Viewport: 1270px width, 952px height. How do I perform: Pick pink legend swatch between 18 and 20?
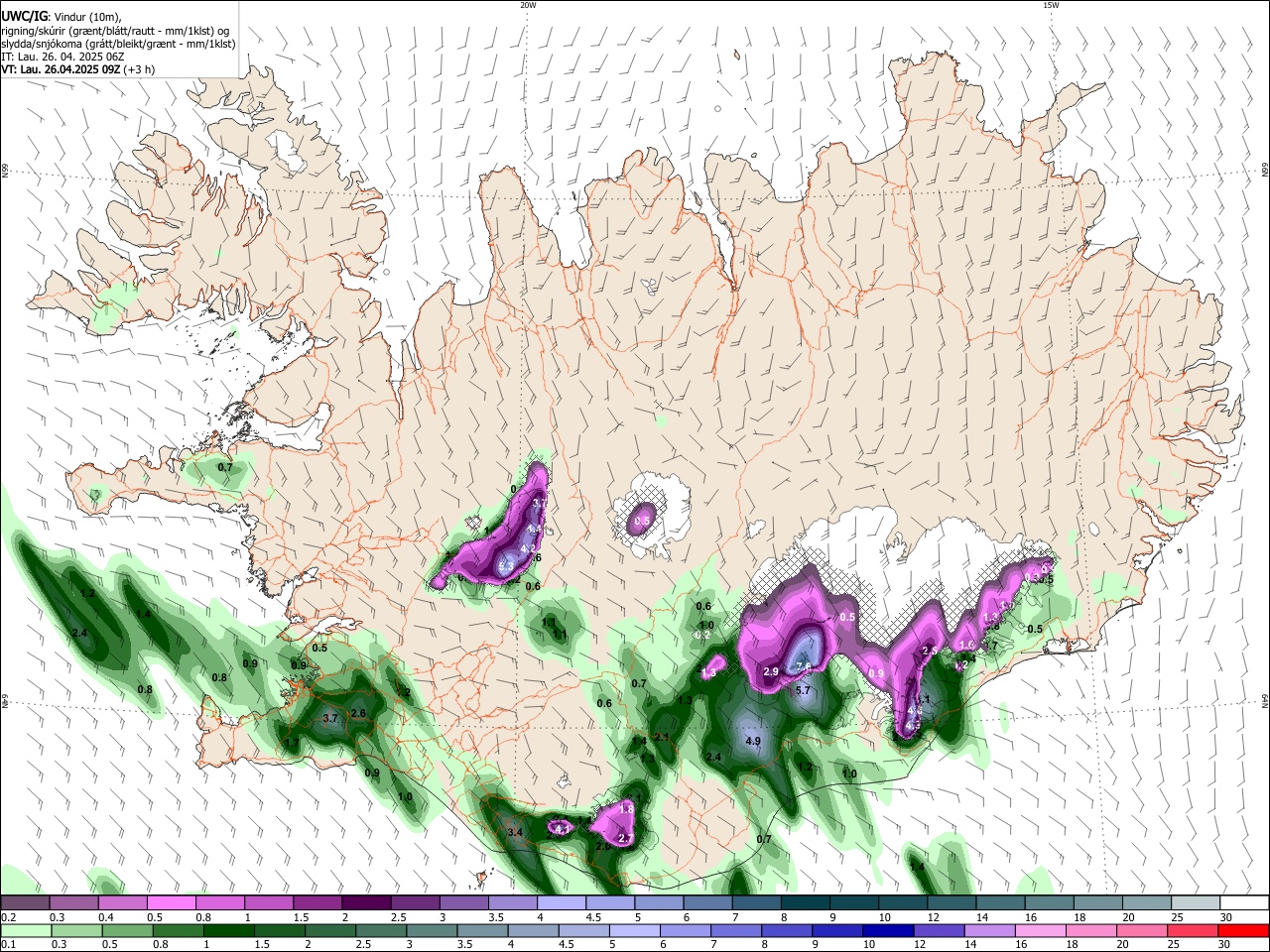click(x=1090, y=930)
